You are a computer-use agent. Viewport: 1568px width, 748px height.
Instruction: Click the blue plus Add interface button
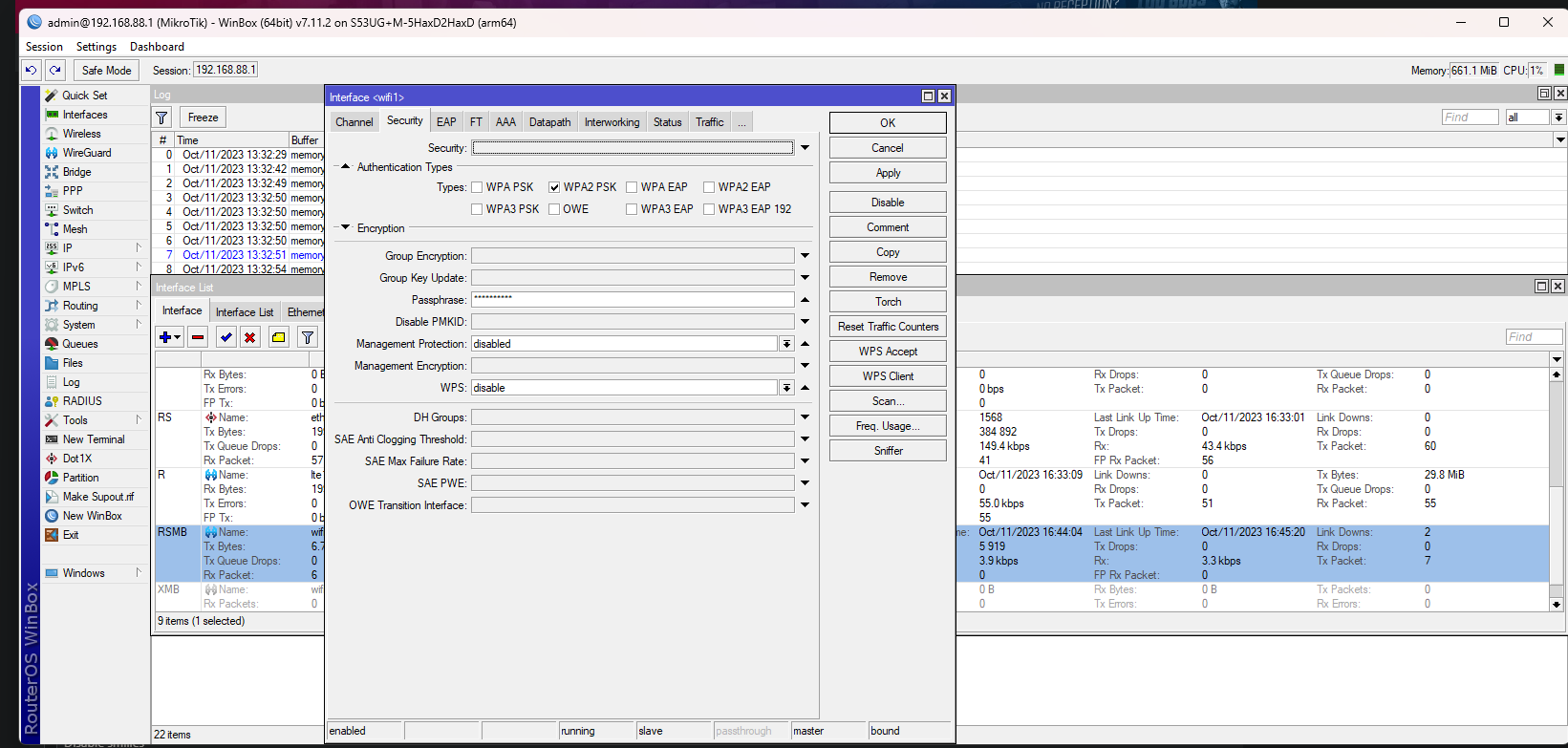[x=170, y=337]
